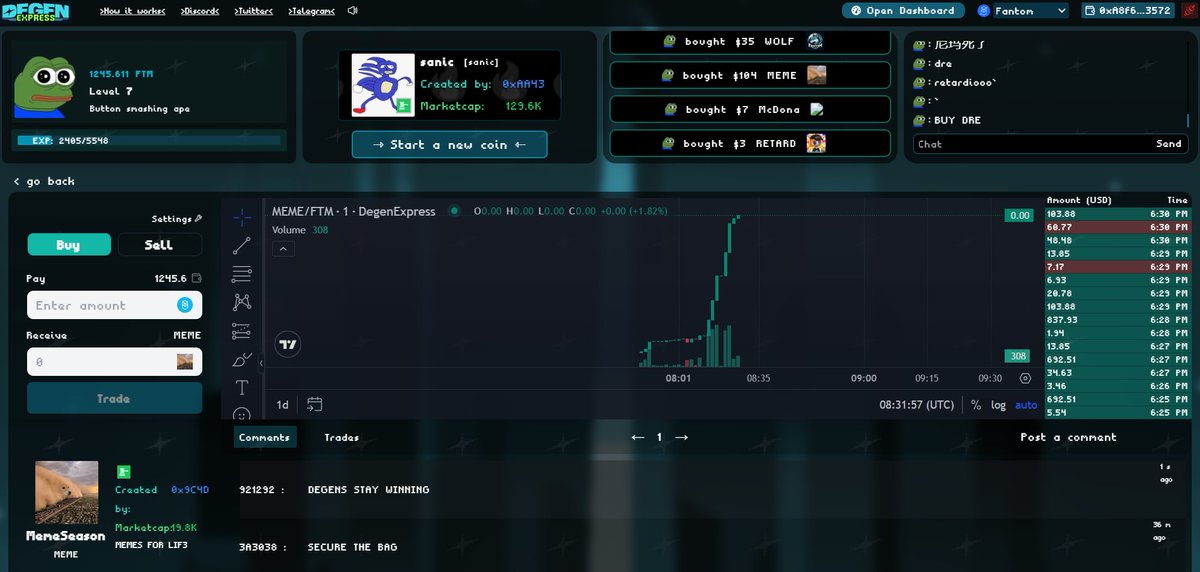Open the Telegram link
The image size is (1200, 572).
311,11
